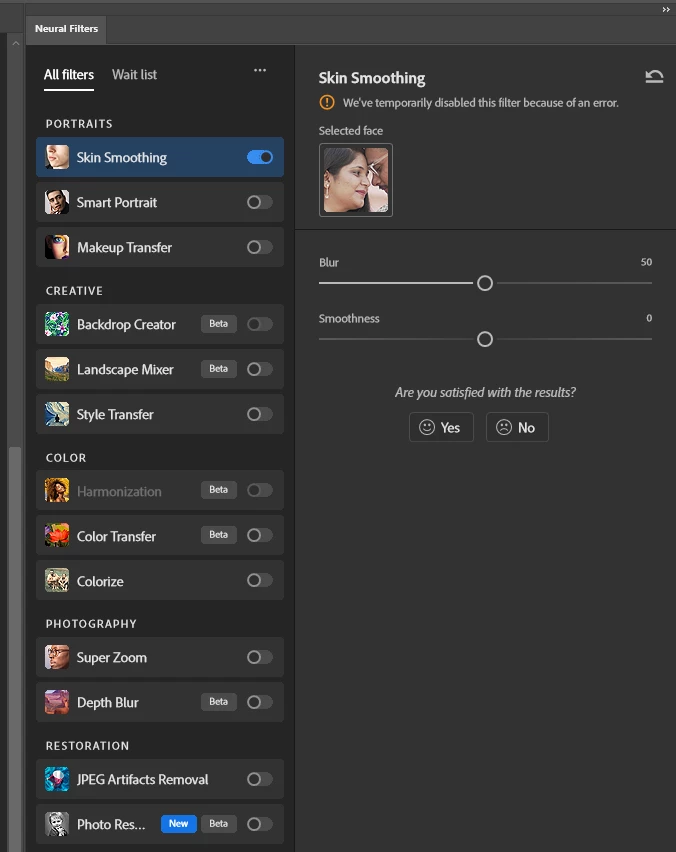The width and height of the screenshot is (676, 852).
Task: Click the Smart Portrait filter thumbnail icon
Action: (57, 202)
